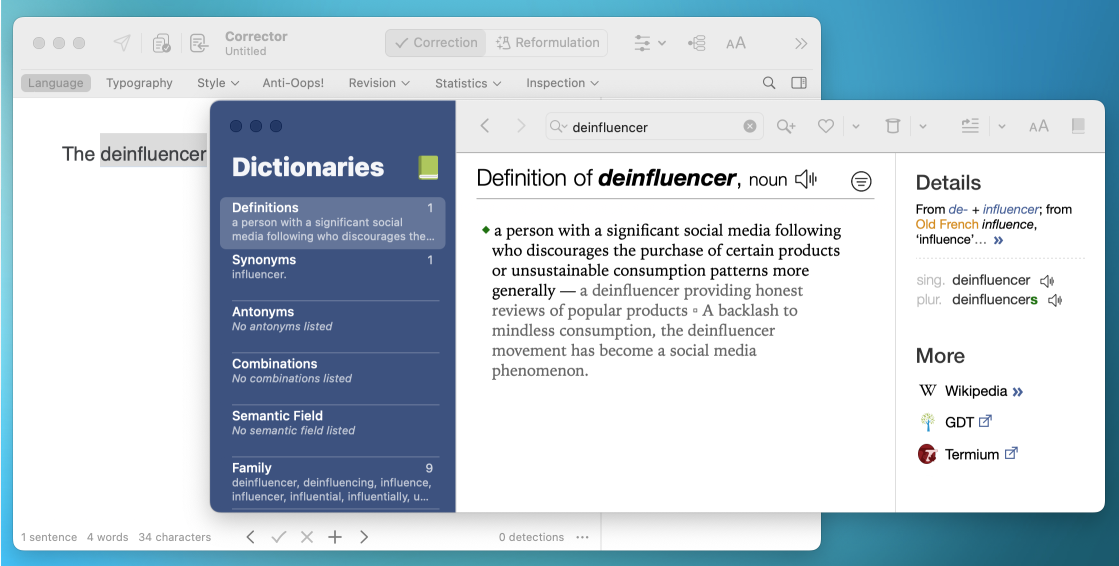This screenshot has height=566, width=1119.
Task: Switch to Reformulation mode
Action: [547, 43]
